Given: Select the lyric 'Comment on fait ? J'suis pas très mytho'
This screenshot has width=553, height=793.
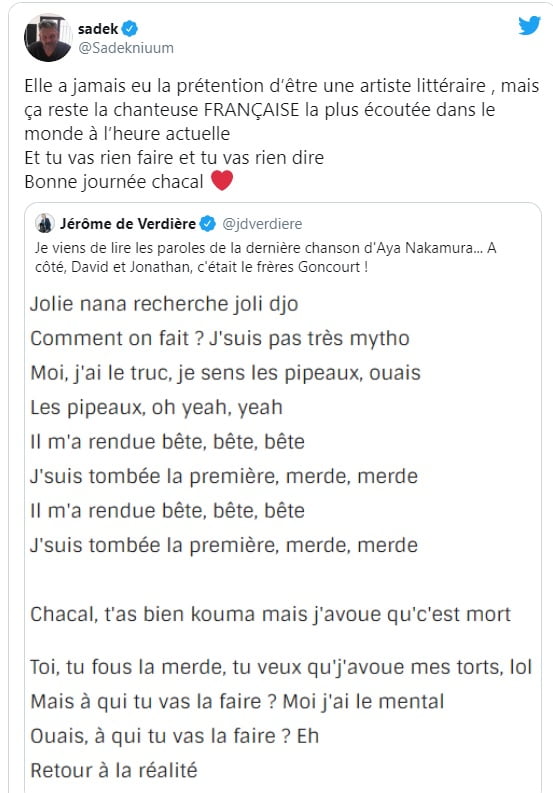Looking at the screenshot, I should [220, 338].
